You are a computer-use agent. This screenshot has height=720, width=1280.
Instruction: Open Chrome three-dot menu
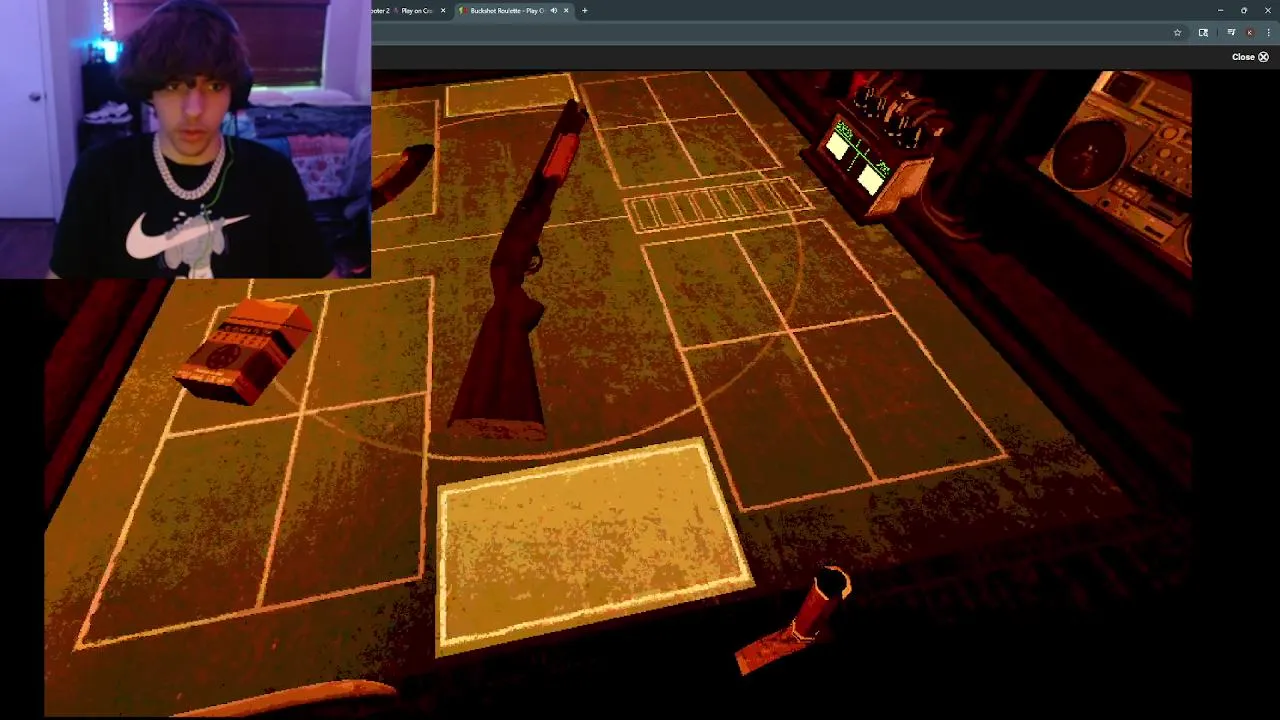(1268, 33)
